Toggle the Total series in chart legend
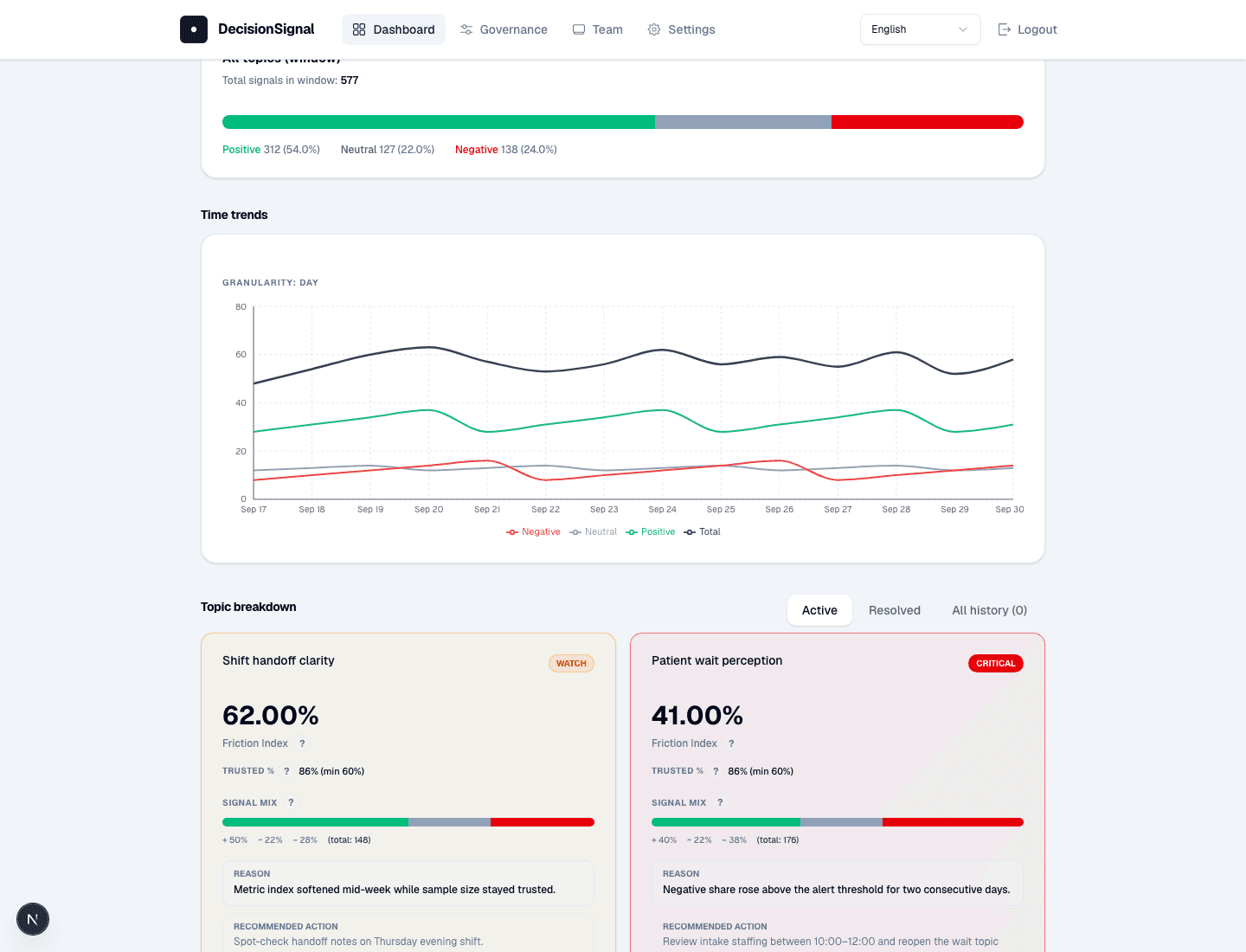Image resolution: width=1246 pixels, height=952 pixels. [703, 532]
